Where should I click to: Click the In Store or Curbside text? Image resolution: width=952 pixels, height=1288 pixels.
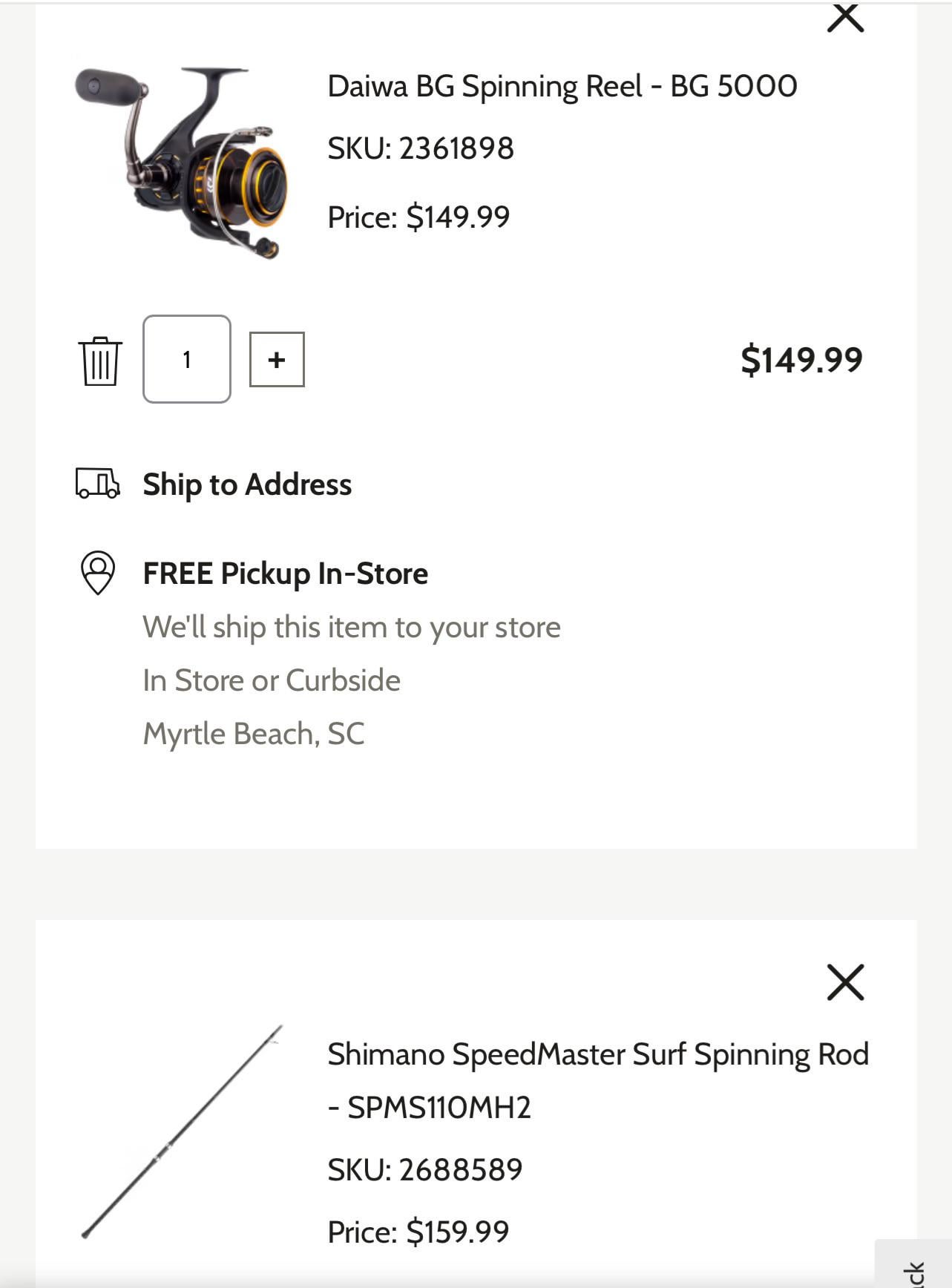click(271, 680)
